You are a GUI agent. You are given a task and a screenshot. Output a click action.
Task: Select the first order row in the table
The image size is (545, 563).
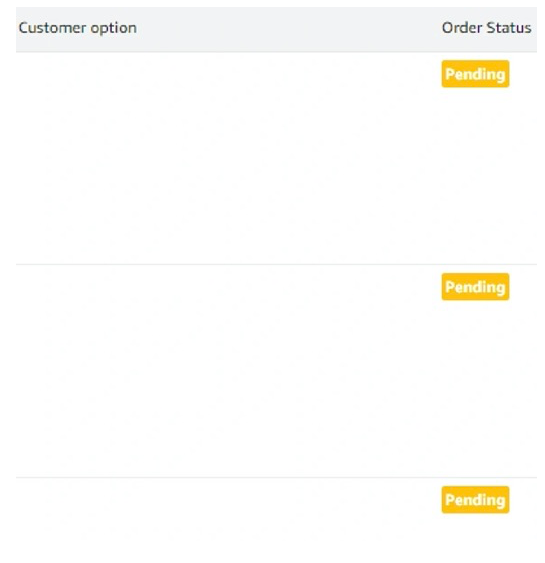pos(276,158)
